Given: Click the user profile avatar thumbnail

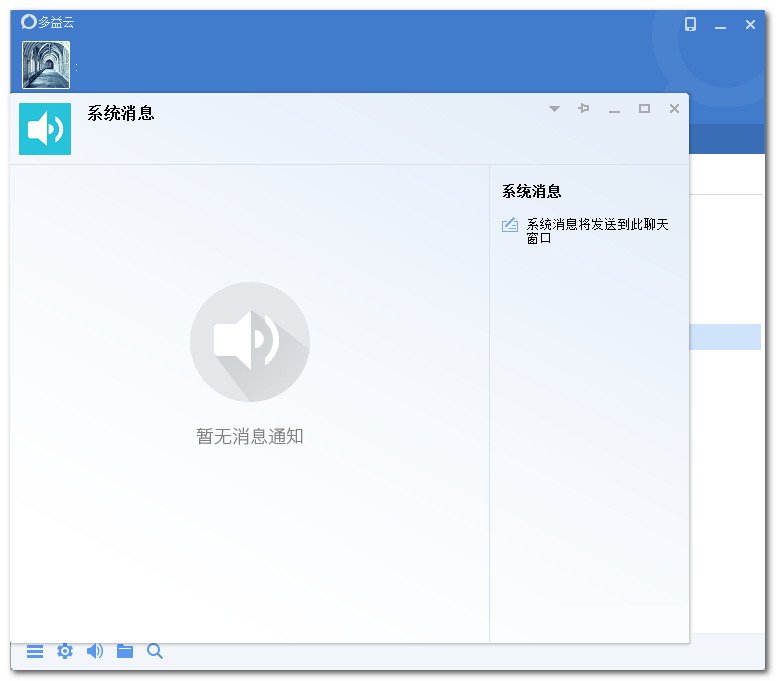Looking at the screenshot, I should [x=46, y=65].
